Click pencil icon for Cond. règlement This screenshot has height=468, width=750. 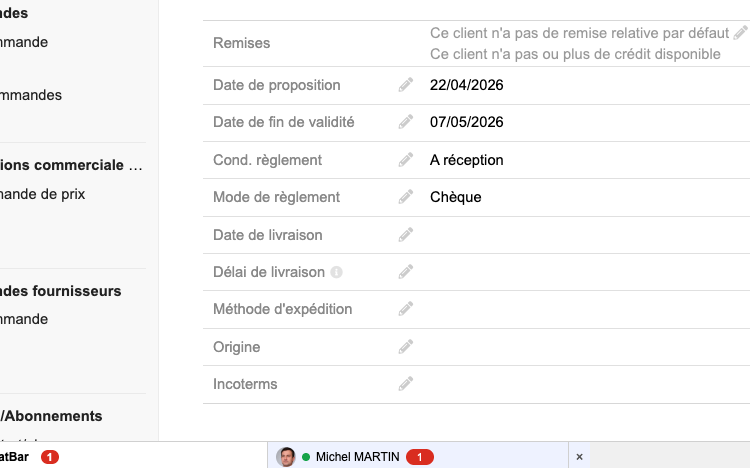click(406, 160)
